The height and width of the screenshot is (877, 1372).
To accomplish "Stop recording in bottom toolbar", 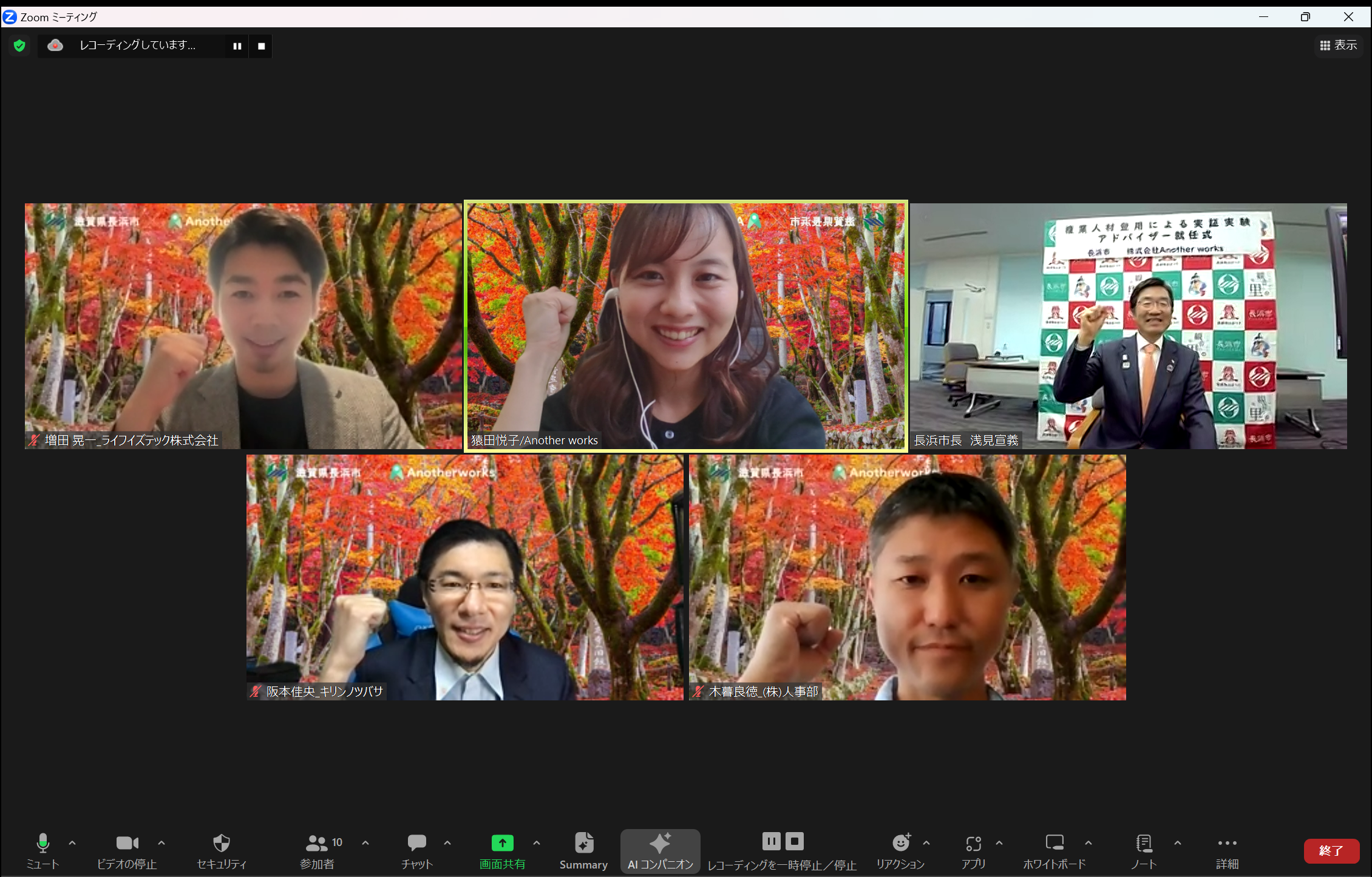I will coord(795,841).
